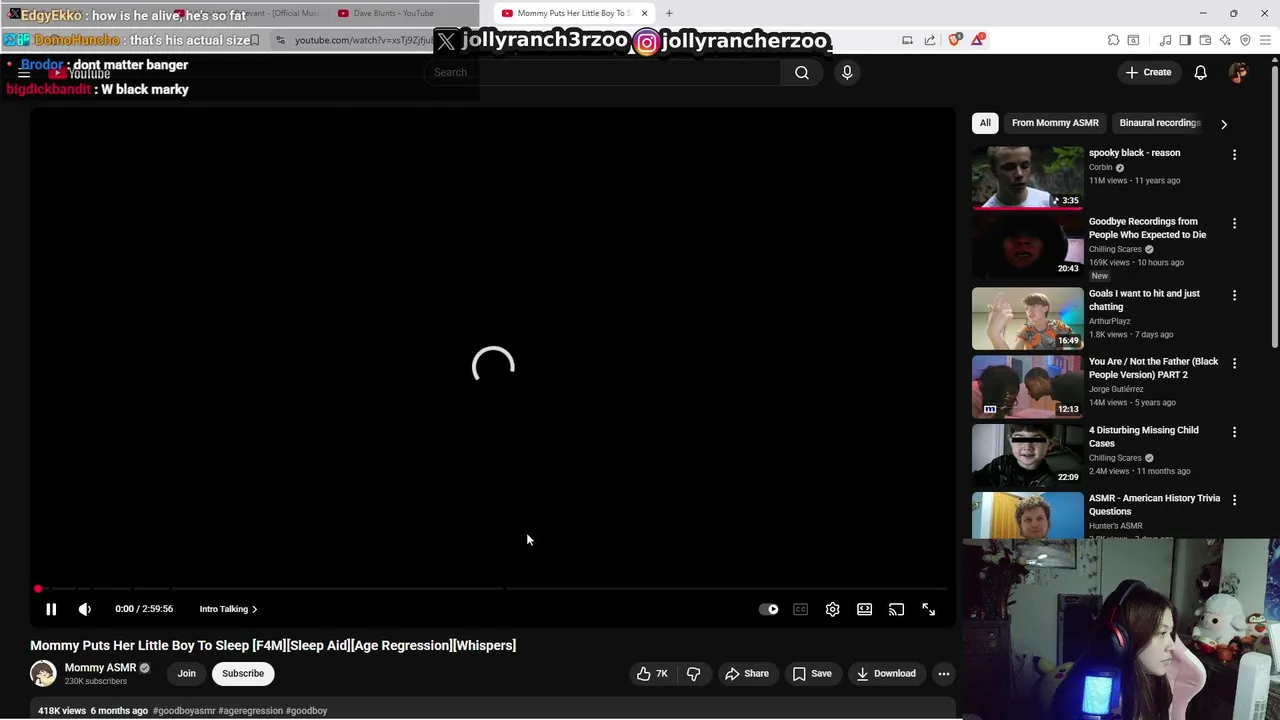Cast the video to a TV

(x=897, y=609)
